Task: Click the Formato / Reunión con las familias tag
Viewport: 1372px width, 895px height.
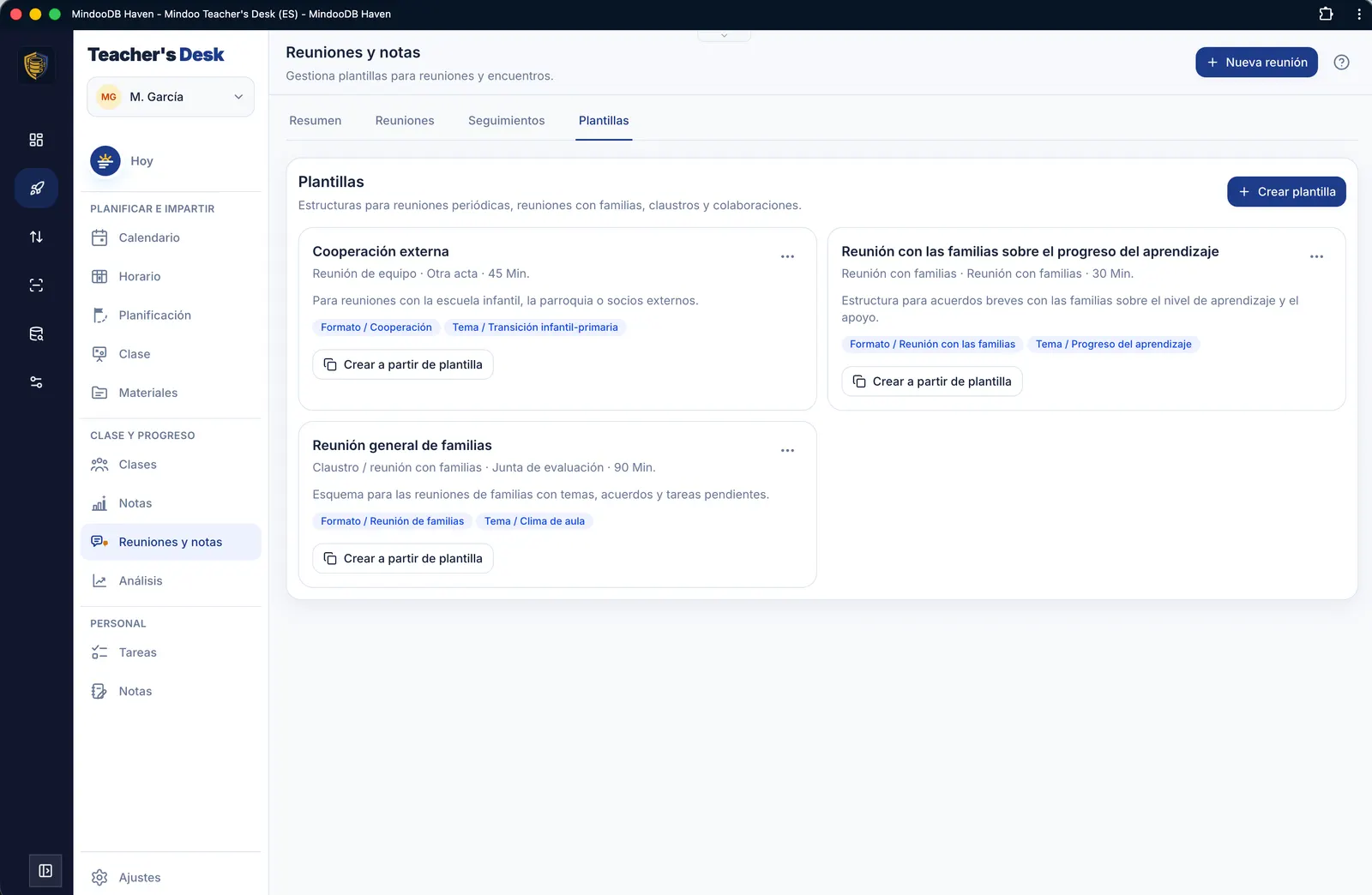Action: click(932, 345)
